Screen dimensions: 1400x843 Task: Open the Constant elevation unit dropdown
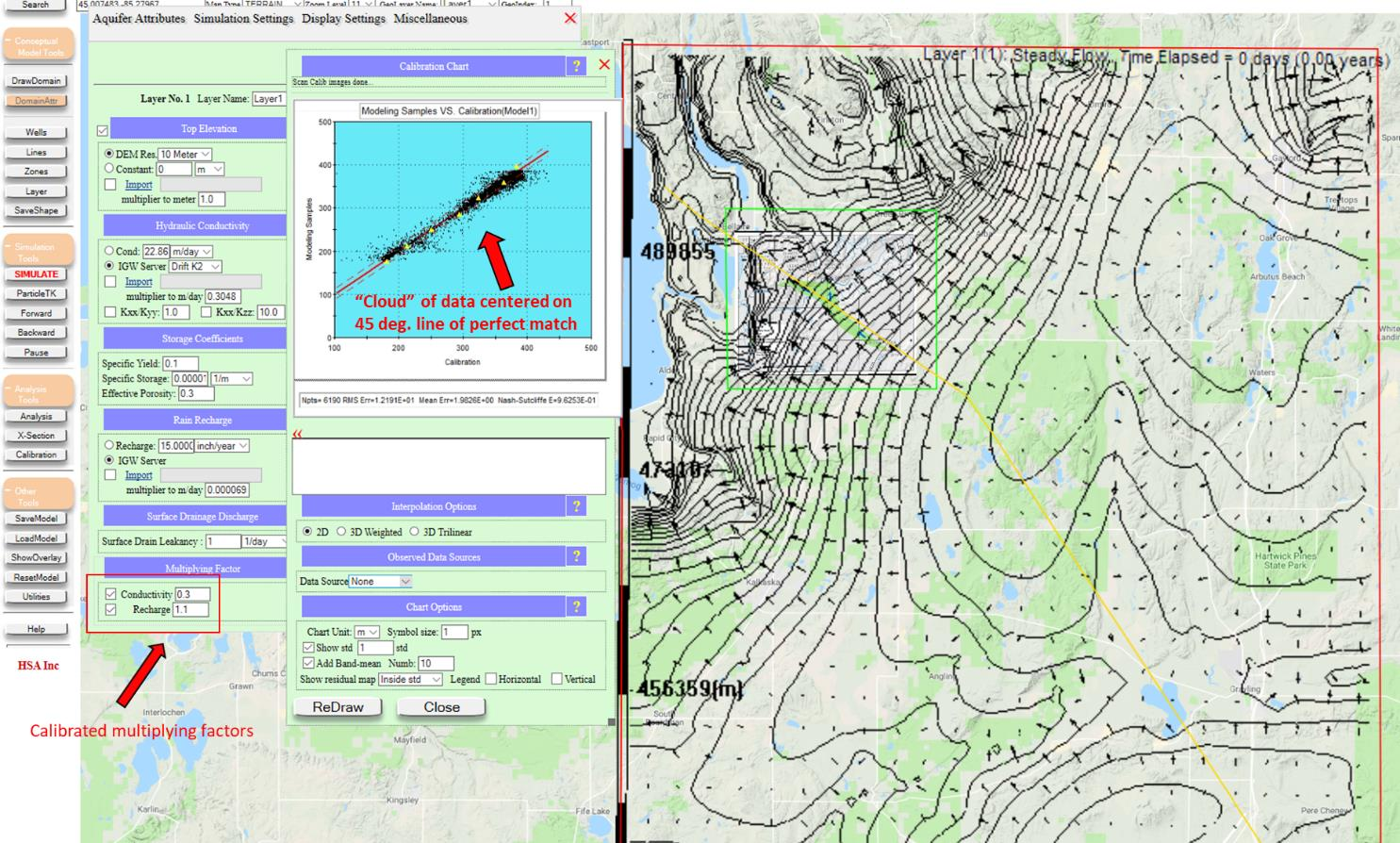tap(209, 169)
